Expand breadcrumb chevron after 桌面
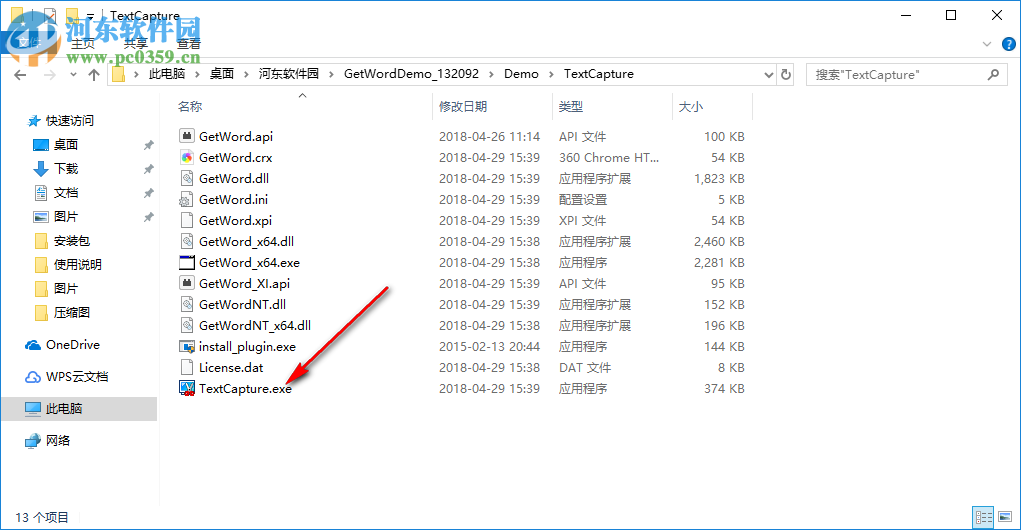Image resolution: width=1021 pixels, height=530 pixels. [246, 74]
